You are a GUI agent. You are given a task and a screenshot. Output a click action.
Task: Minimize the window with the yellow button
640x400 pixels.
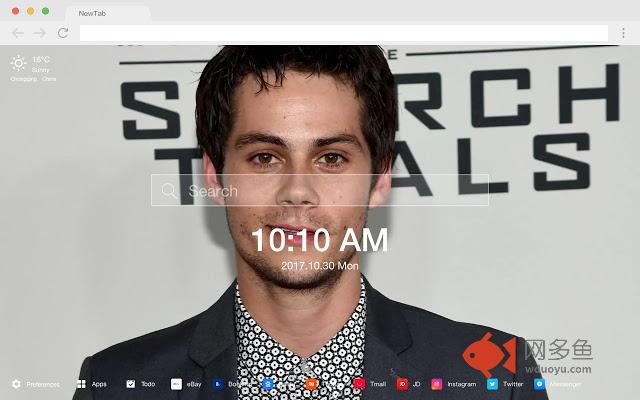[x=31, y=11]
